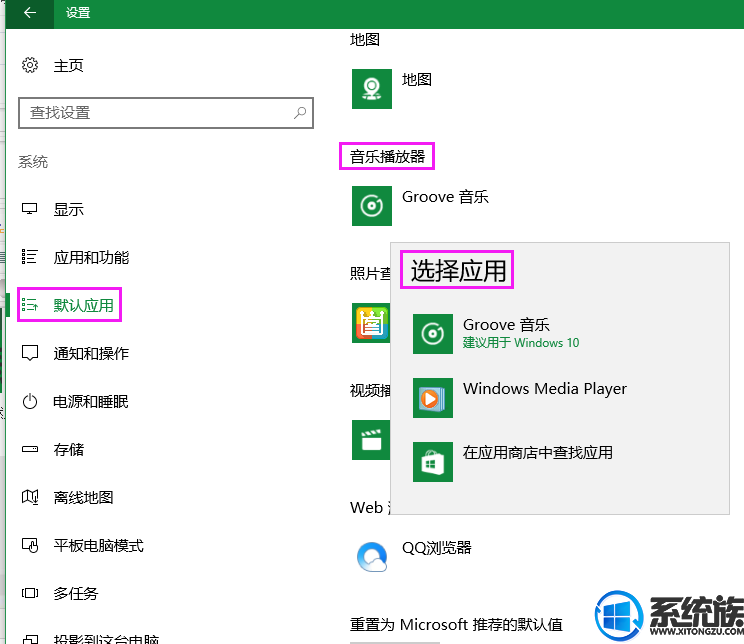This screenshot has height=644, width=744.
Task: Select 在应用商店中查找应用 option
Action: point(538,452)
